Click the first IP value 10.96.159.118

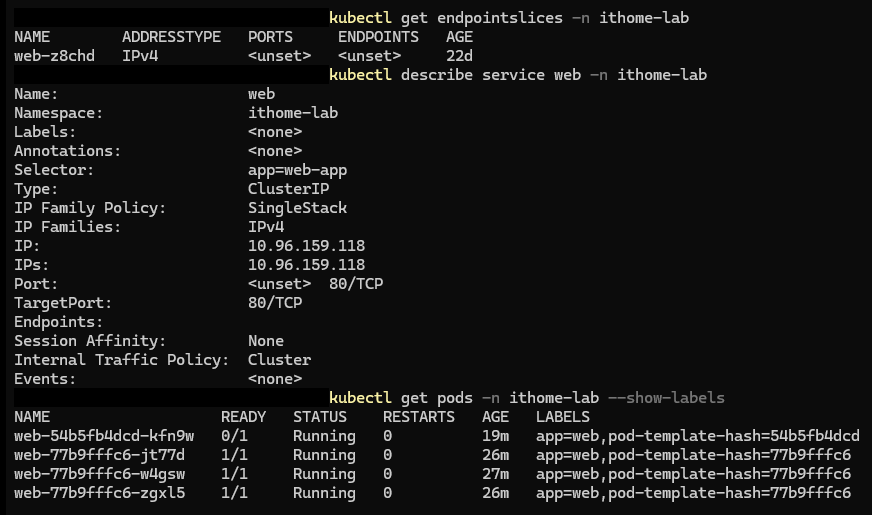pyautogui.click(x=306, y=246)
